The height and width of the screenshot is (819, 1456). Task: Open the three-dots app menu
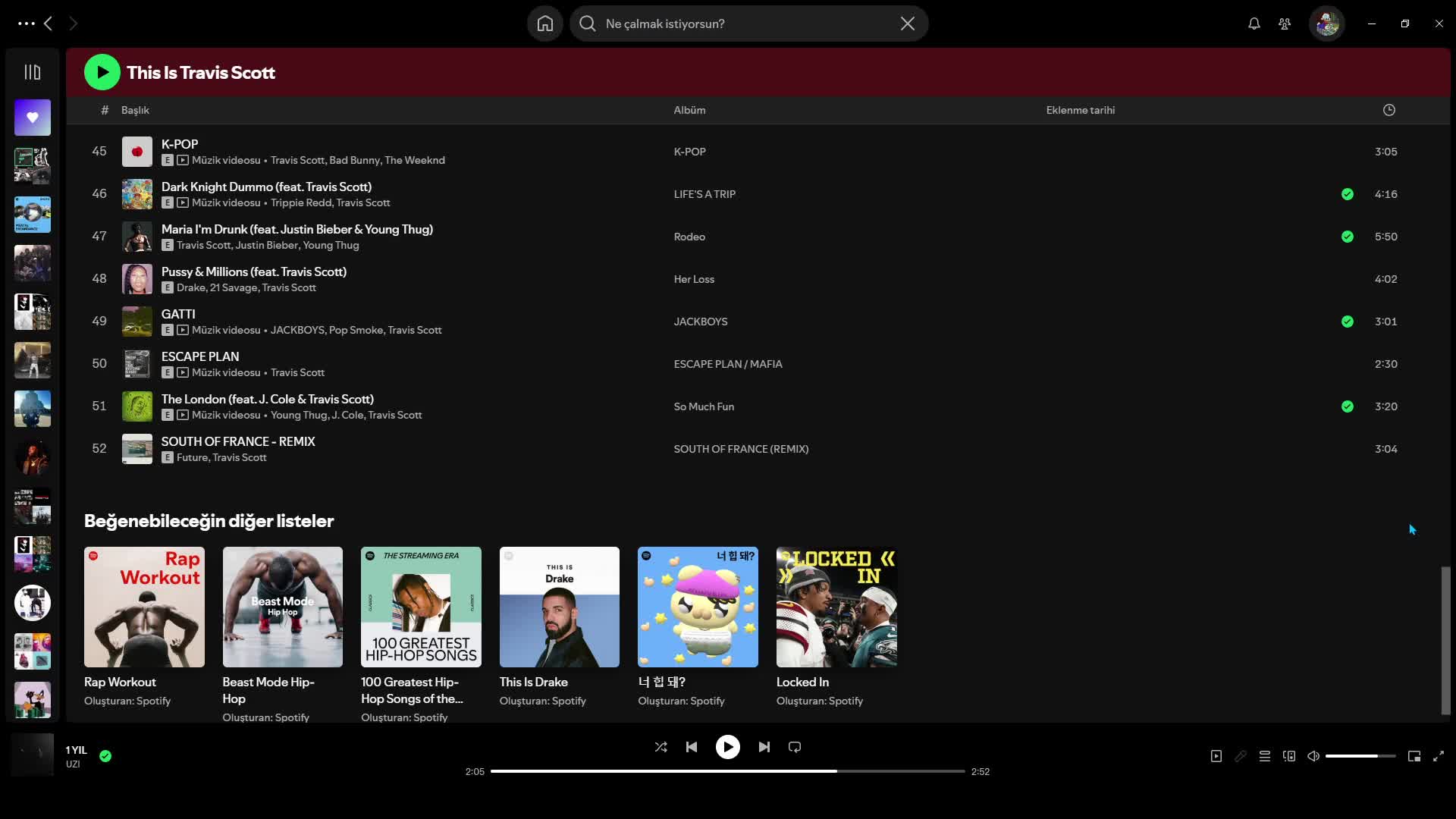[x=27, y=24]
